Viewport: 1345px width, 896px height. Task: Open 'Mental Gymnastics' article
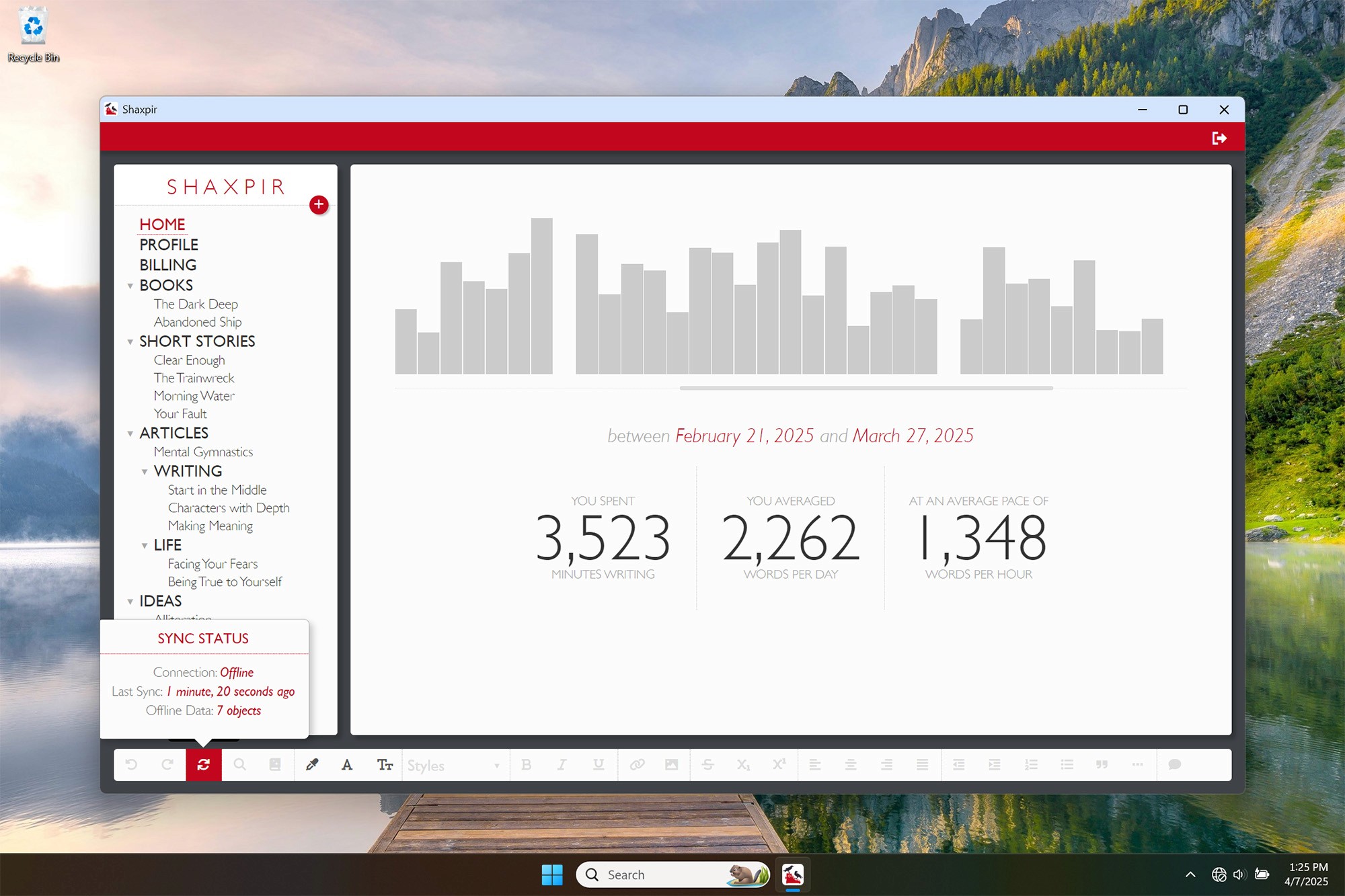[x=203, y=452]
